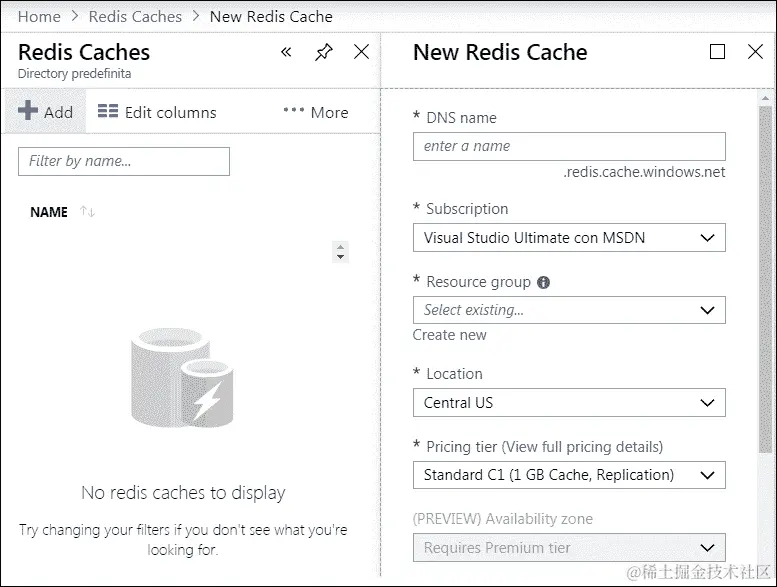
Task: Open Edit columns
Action: (157, 112)
